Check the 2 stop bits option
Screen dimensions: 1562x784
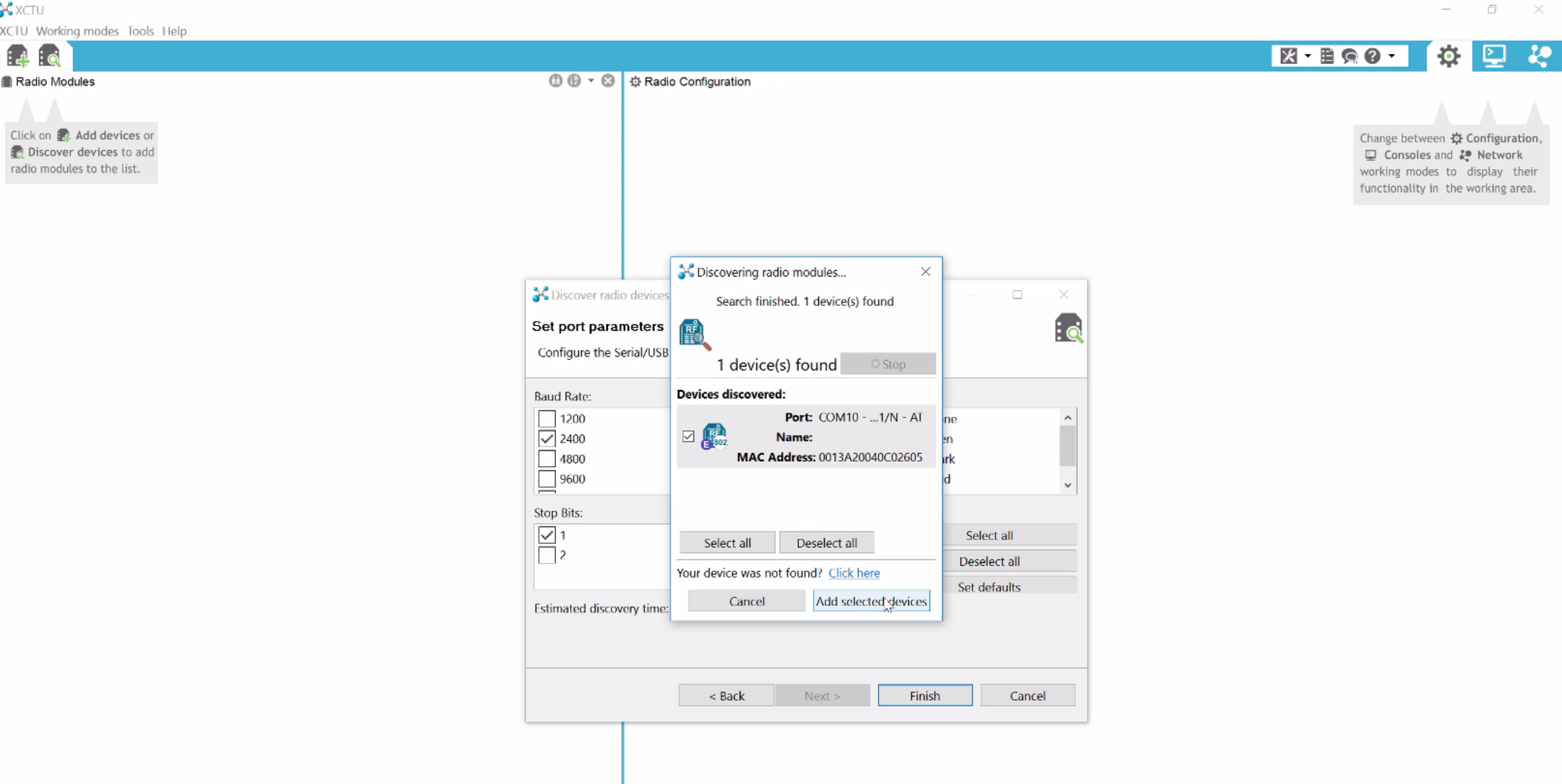pos(547,555)
